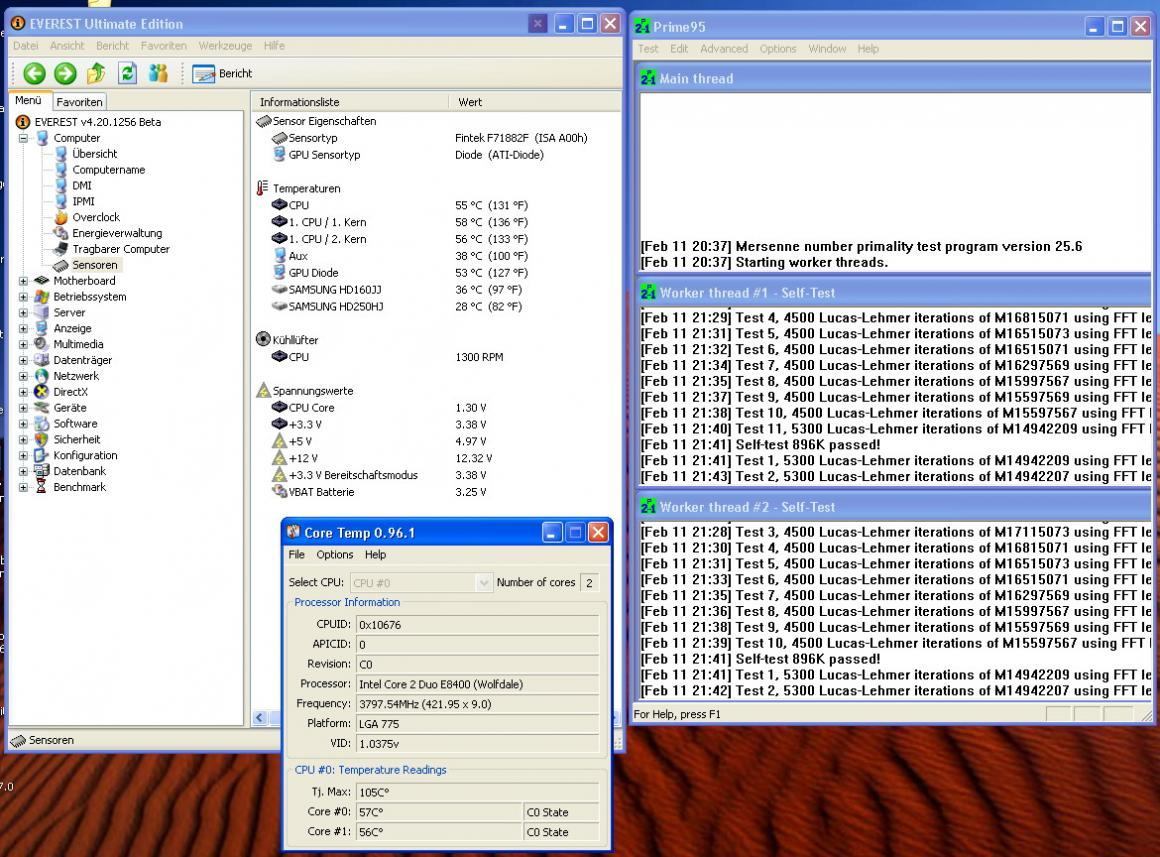The width and height of the screenshot is (1160, 857).
Task: Select the Sensortyp row
Action: tap(436, 138)
